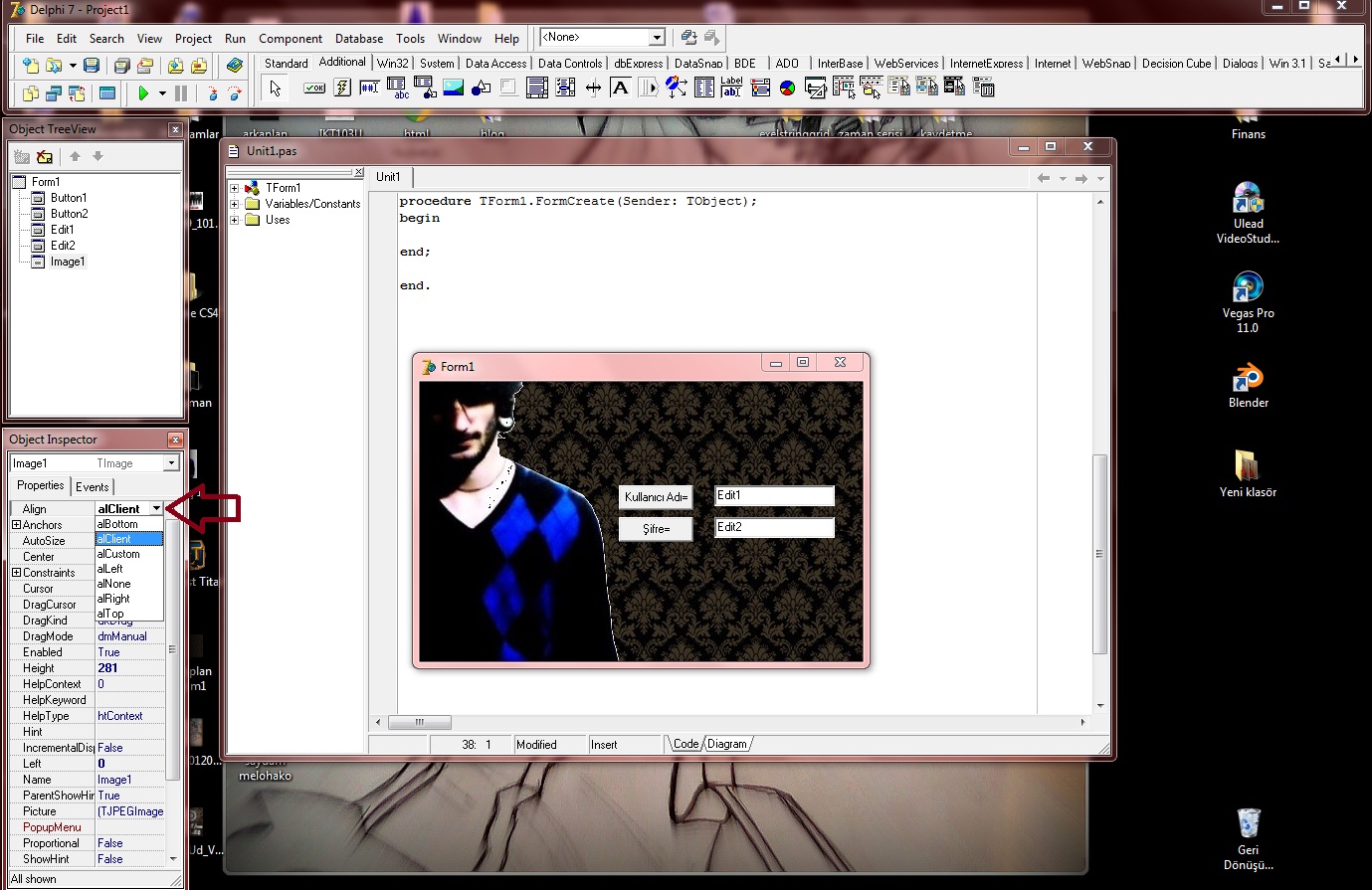The width and height of the screenshot is (1372, 890).
Task: Click the Height property value 281
Action: pyautogui.click(x=130, y=668)
